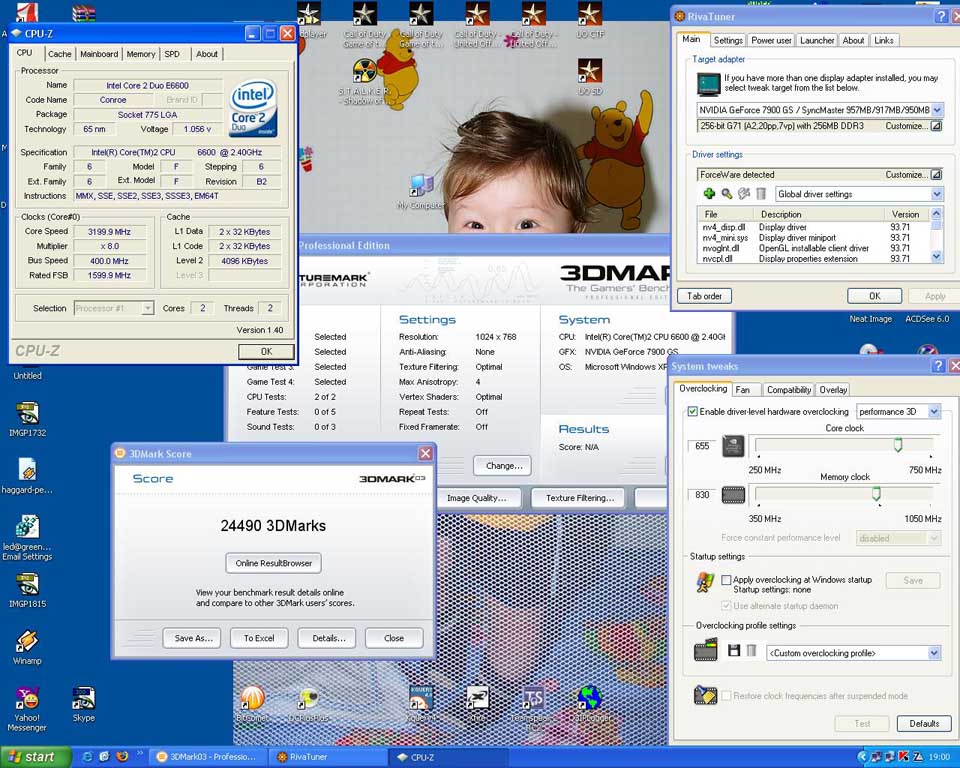Switch to the Overlay tab in System tweaks

(833, 390)
